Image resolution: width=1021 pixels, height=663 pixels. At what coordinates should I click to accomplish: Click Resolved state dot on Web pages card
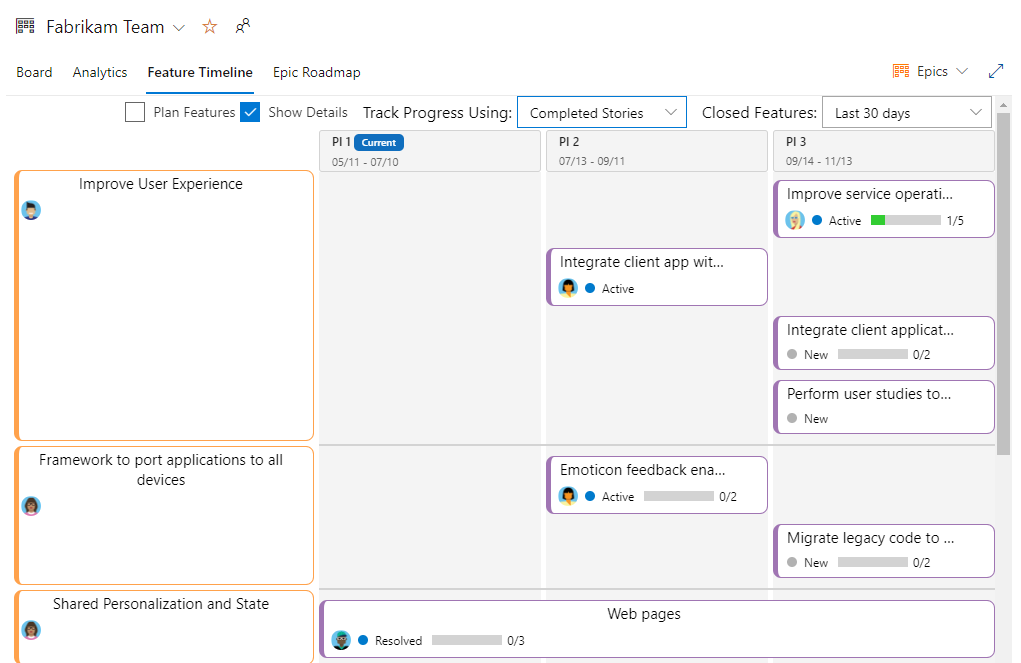point(363,640)
